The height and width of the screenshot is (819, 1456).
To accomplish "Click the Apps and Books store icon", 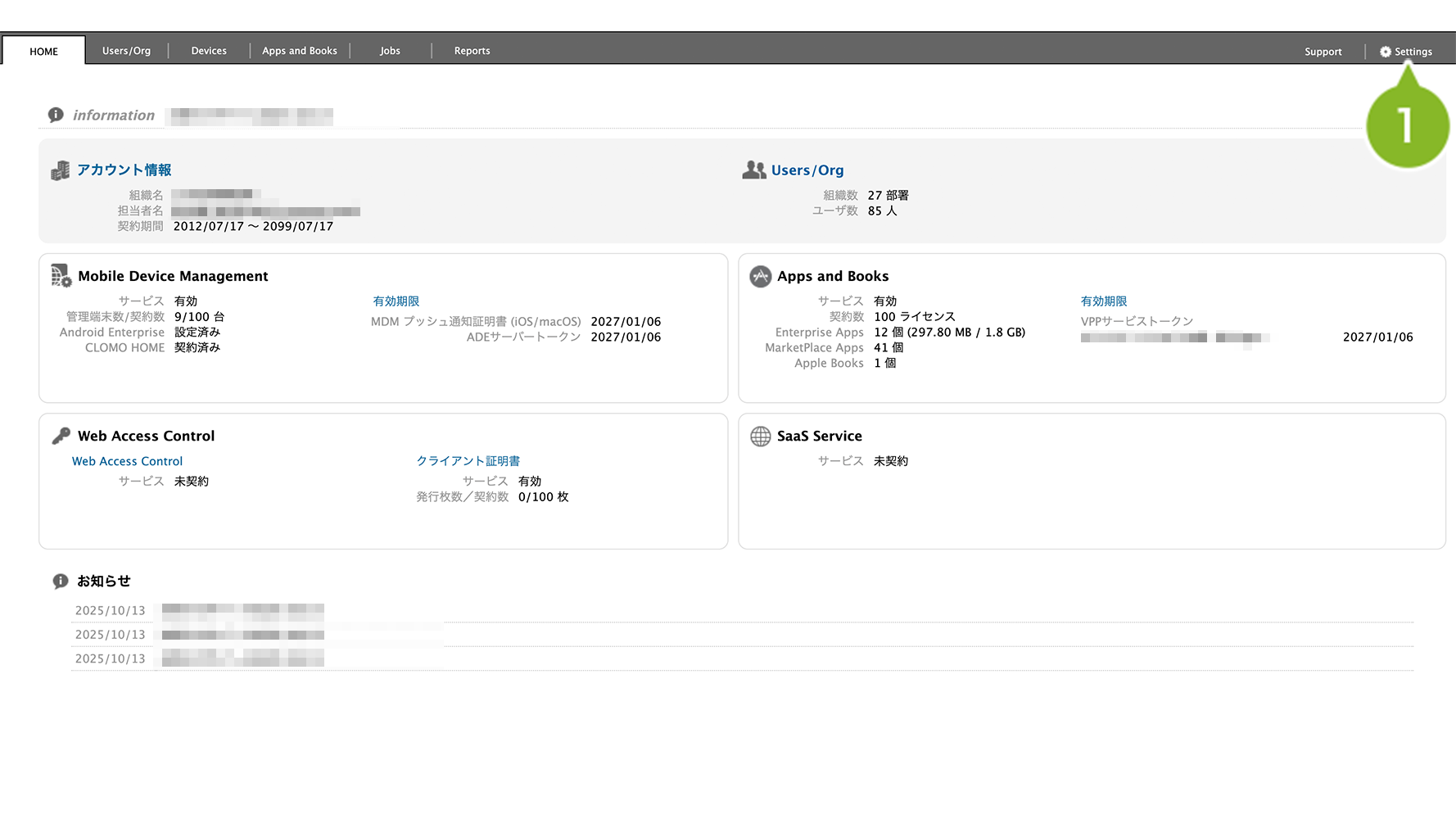I will point(760,277).
